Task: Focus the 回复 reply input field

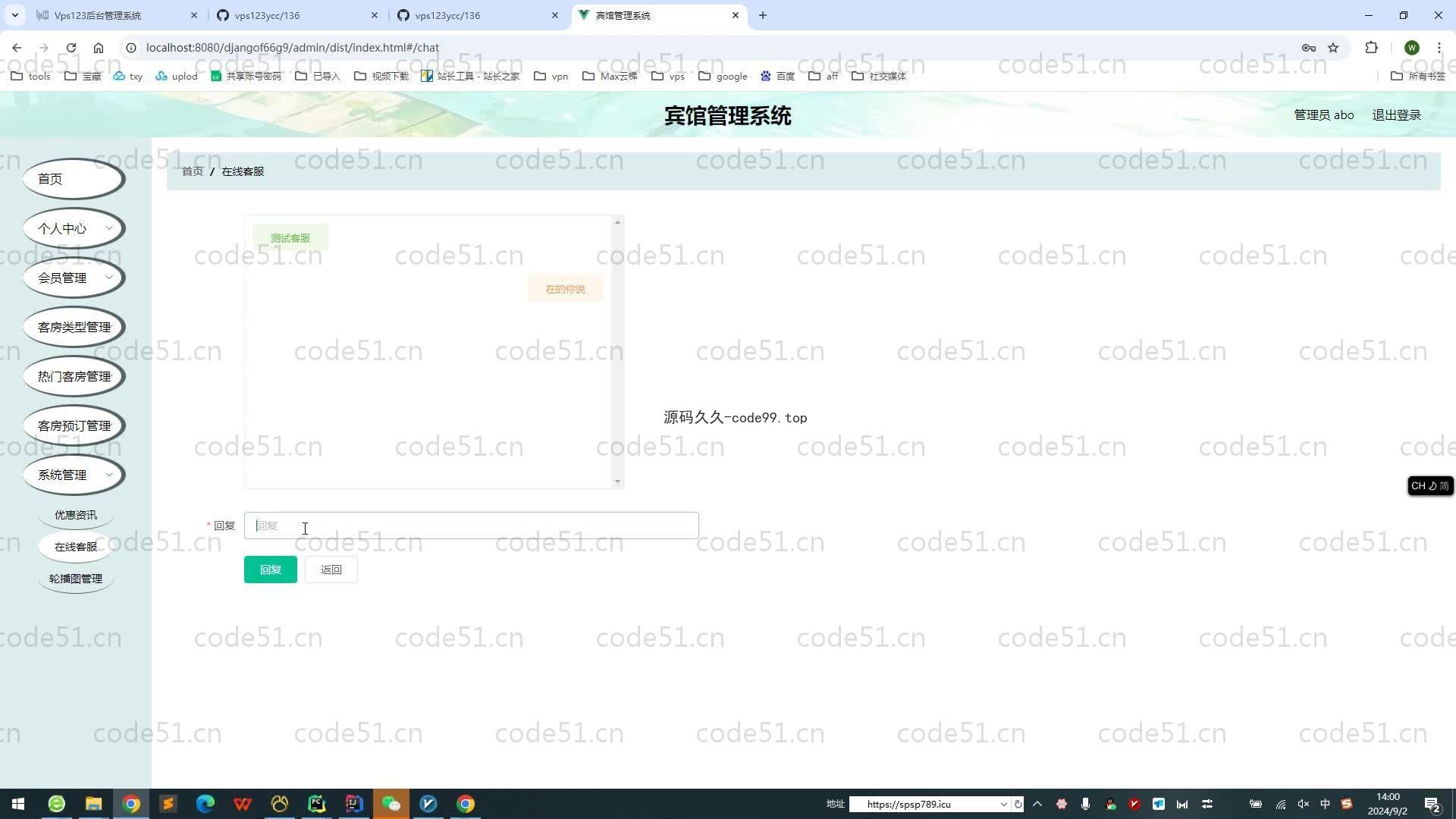Action: click(x=471, y=526)
